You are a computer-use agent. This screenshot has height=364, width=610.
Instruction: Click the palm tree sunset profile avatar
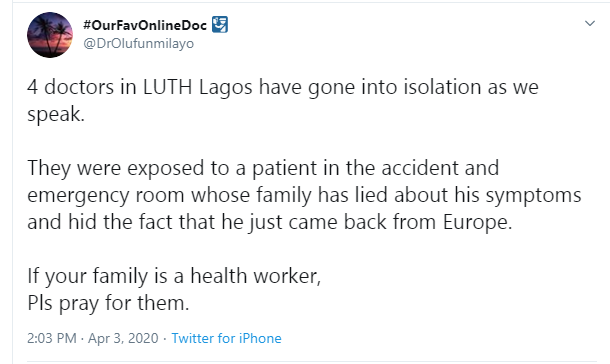50,35
